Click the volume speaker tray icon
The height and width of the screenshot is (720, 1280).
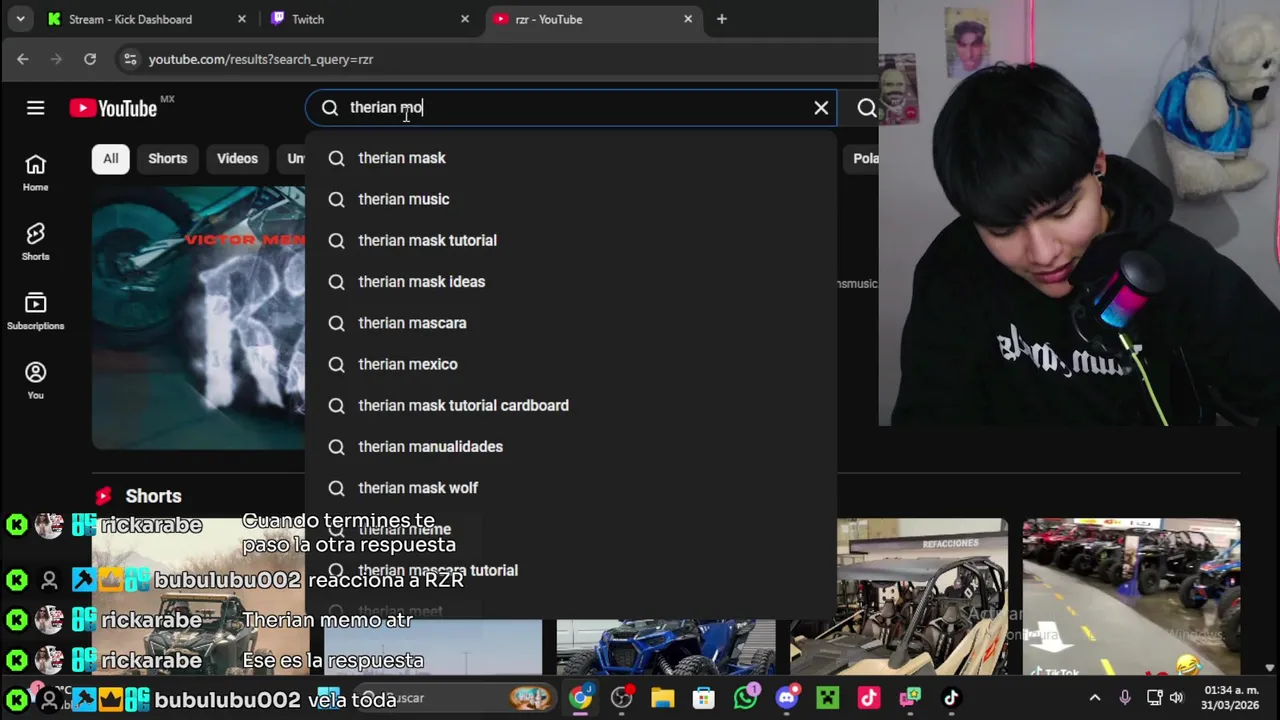1176,698
